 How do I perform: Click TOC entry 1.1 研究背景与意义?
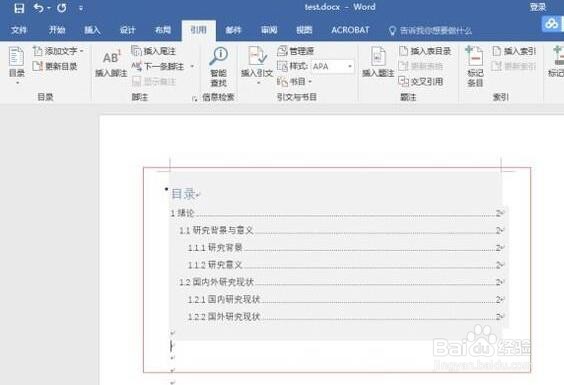(x=341, y=230)
